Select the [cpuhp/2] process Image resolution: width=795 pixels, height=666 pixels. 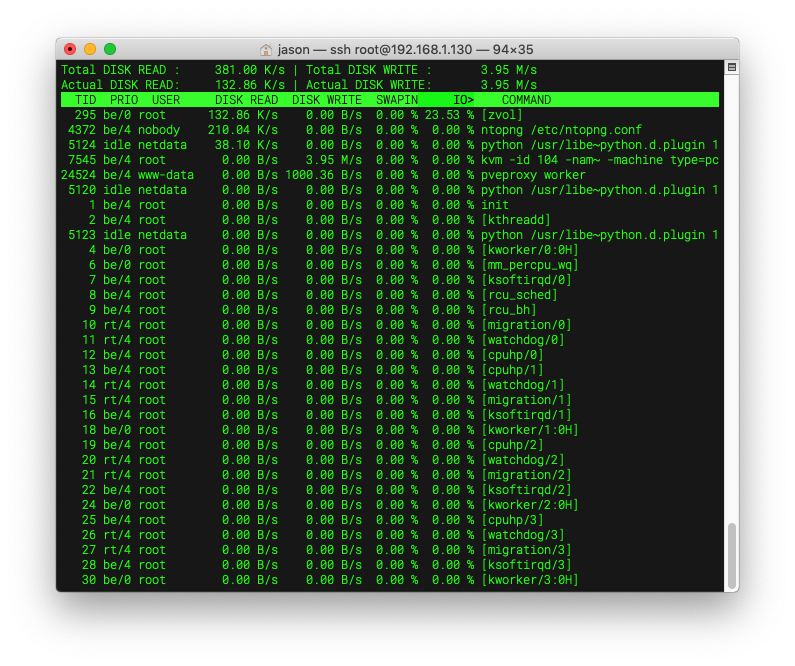512,445
